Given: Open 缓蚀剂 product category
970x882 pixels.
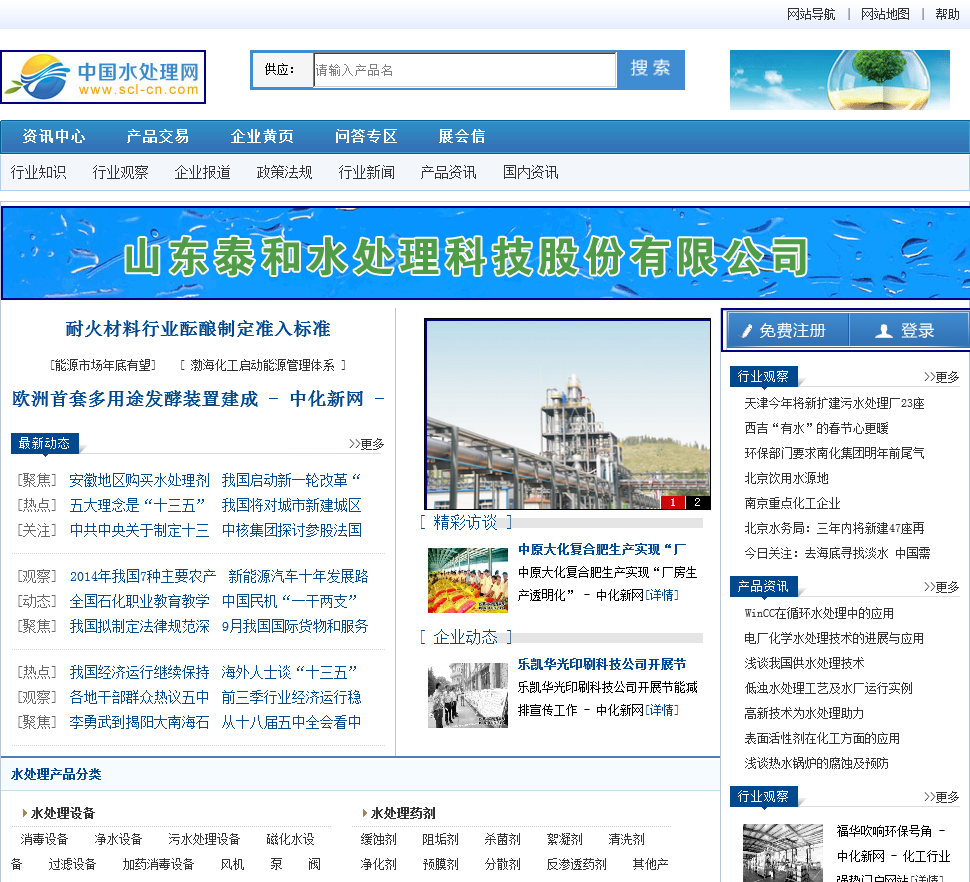Looking at the screenshot, I should click(x=379, y=839).
